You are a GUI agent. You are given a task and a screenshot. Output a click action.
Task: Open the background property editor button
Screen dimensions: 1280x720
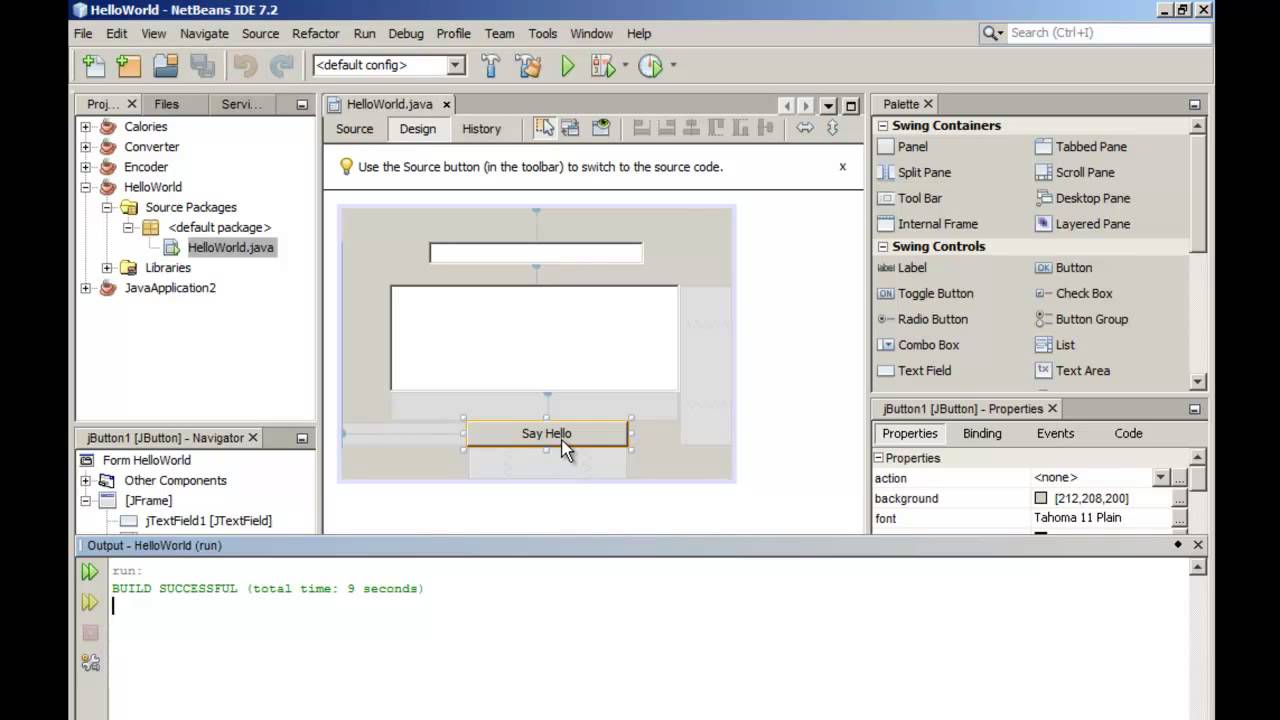point(1180,498)
